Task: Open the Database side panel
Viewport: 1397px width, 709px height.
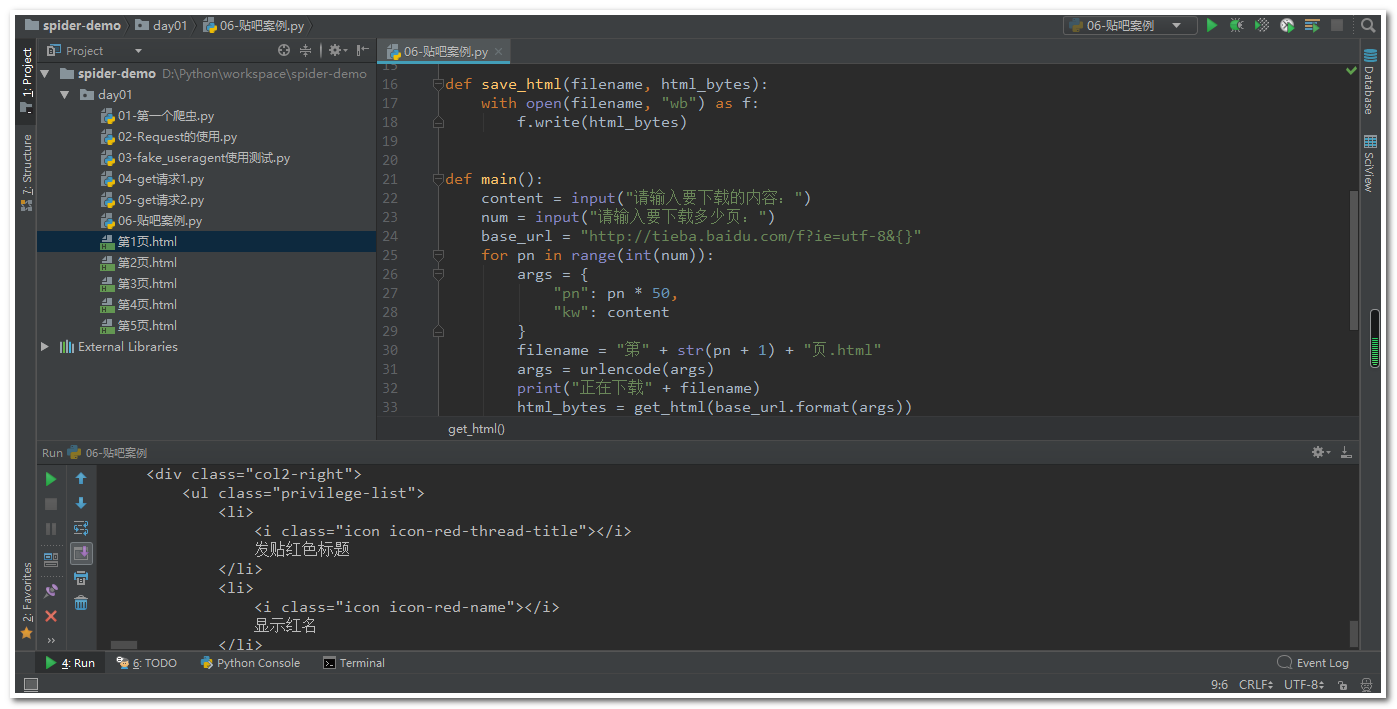Action: click(1369, 82)
